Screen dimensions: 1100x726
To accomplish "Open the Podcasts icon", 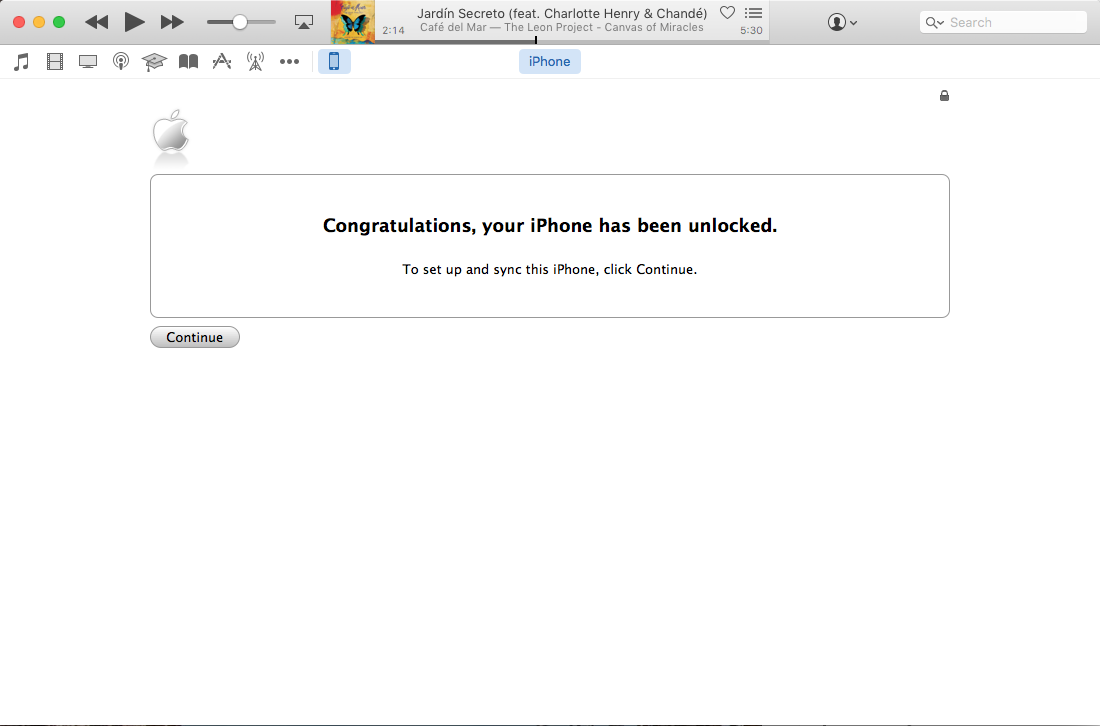I will 121,62.
